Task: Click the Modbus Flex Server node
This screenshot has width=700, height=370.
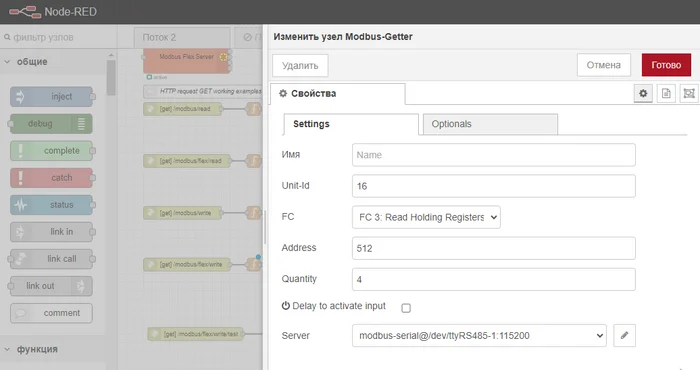Action: tap(186, 61)
